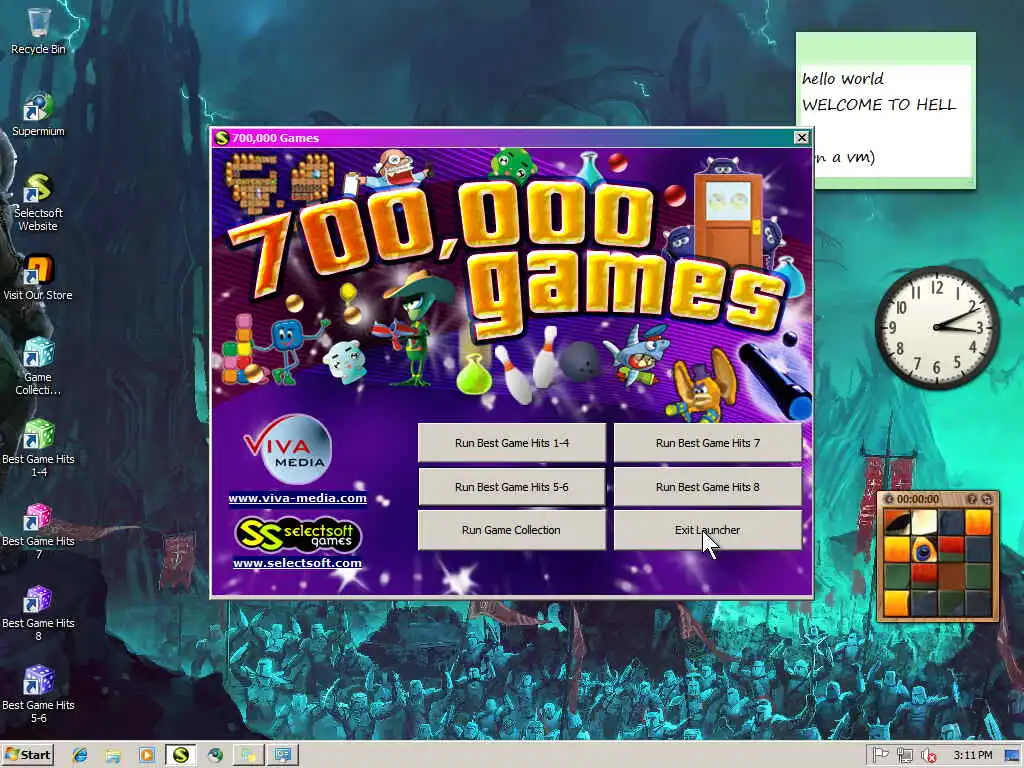The width and height of the screenshot is (1024, 768).
Task: Click the 700,000 Games taskbar button
Action: pos(181,755)
